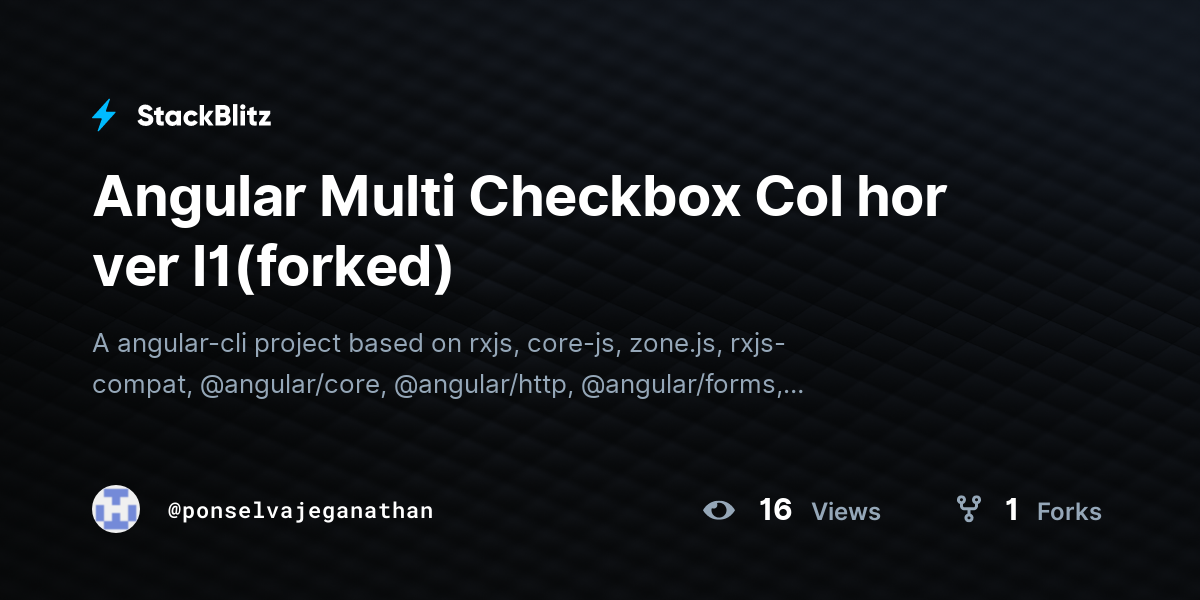The width and height of the screenshot is (1200, 600).
Task: Expand the truncated description ellipsis
Action: pyautogui.click(x=793, y=388)
